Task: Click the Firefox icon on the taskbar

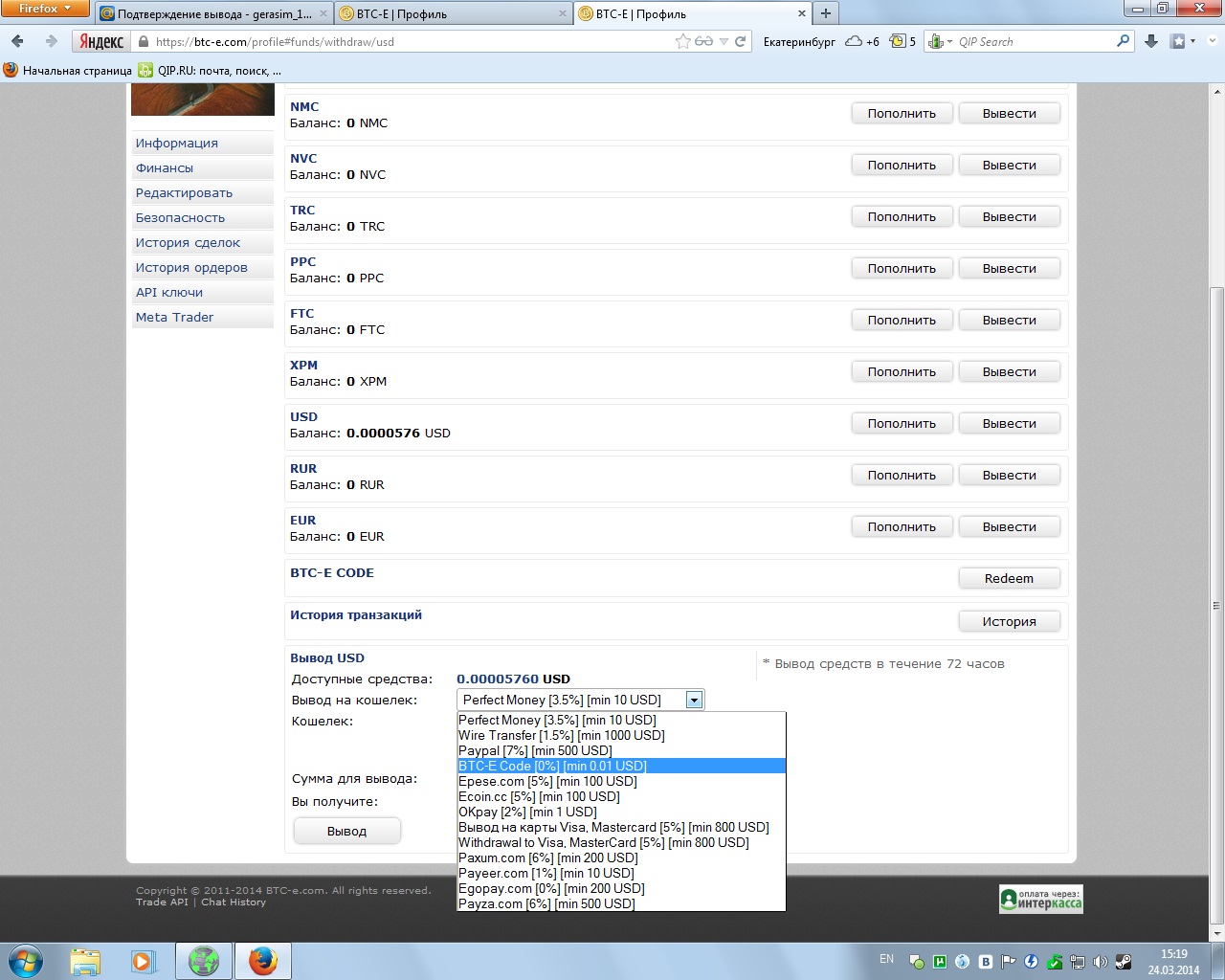Action: click(x=262, y=961)
